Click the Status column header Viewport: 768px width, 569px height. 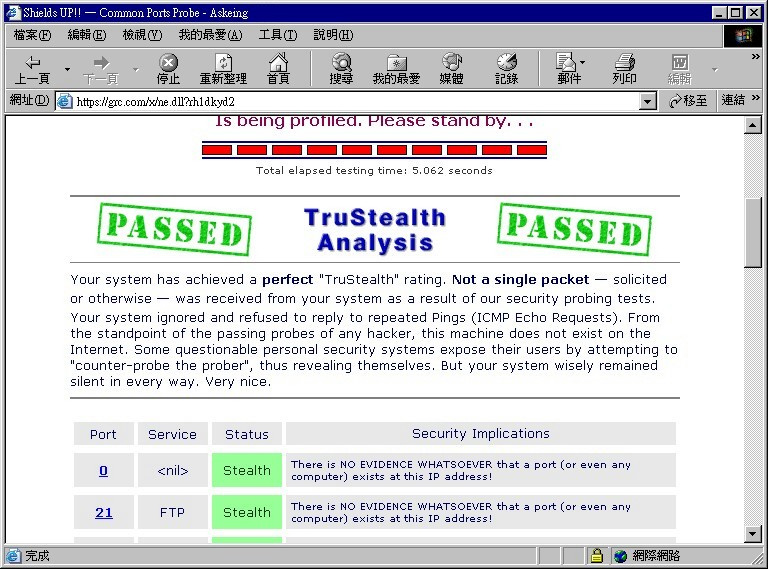[247, 433]
